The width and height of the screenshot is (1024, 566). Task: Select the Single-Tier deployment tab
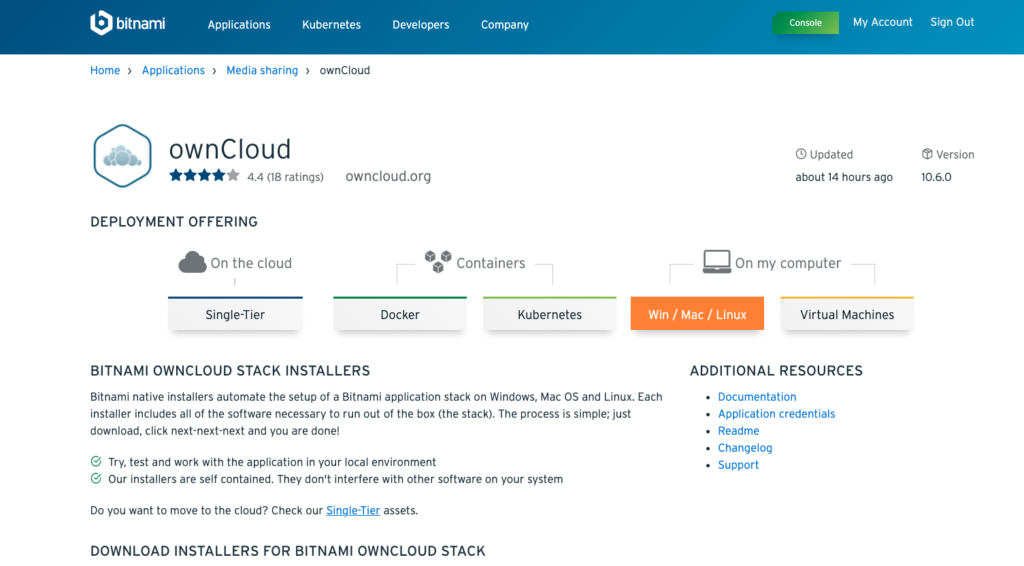[235, 314]
